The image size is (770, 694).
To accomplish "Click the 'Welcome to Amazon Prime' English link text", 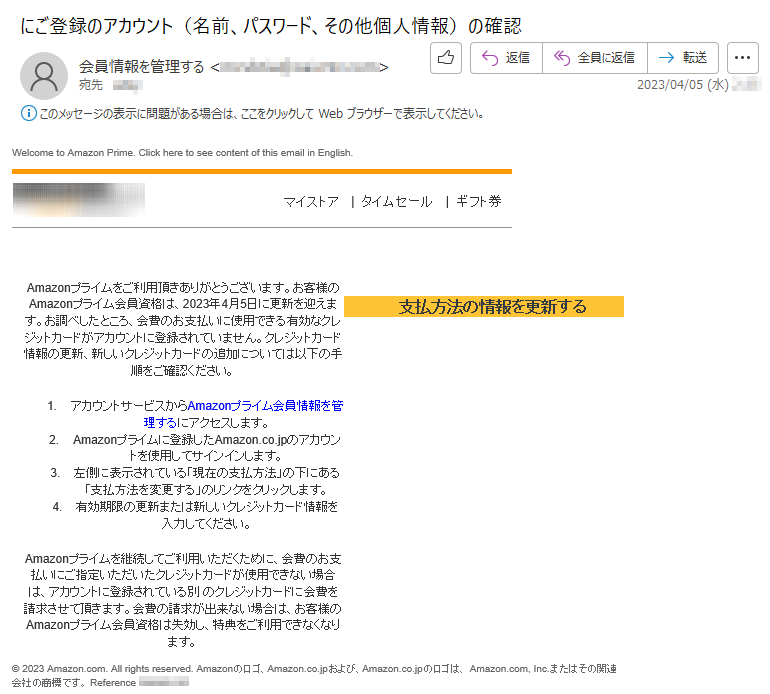I will (182, 153).
